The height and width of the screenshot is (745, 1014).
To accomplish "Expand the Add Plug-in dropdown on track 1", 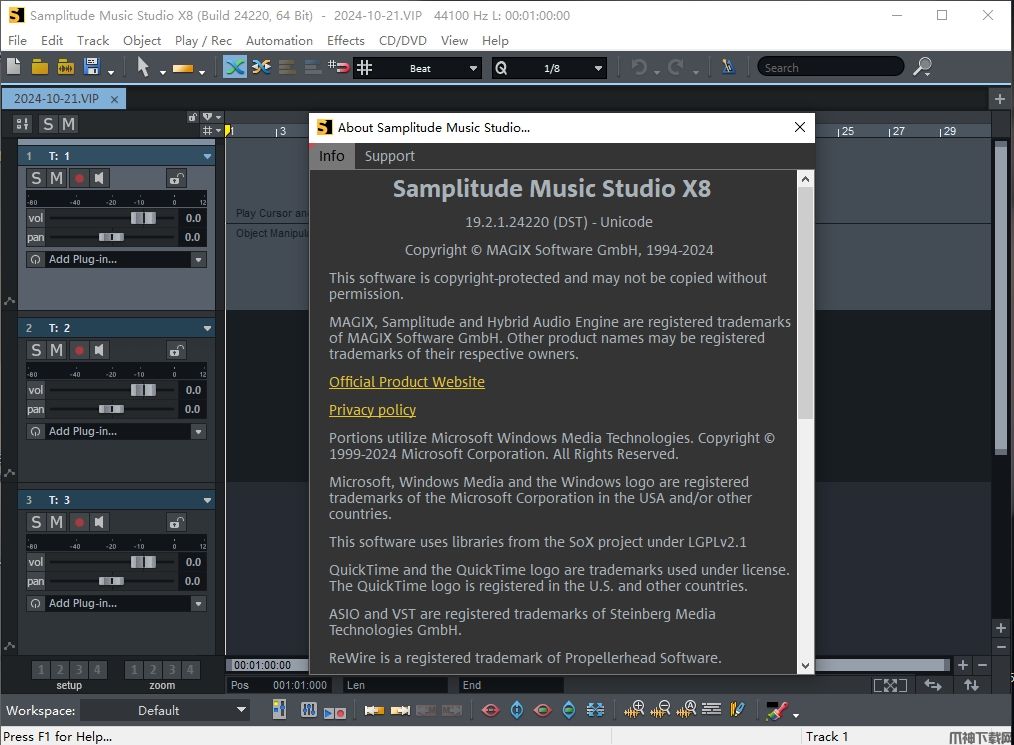I will (x=198, y=260).
